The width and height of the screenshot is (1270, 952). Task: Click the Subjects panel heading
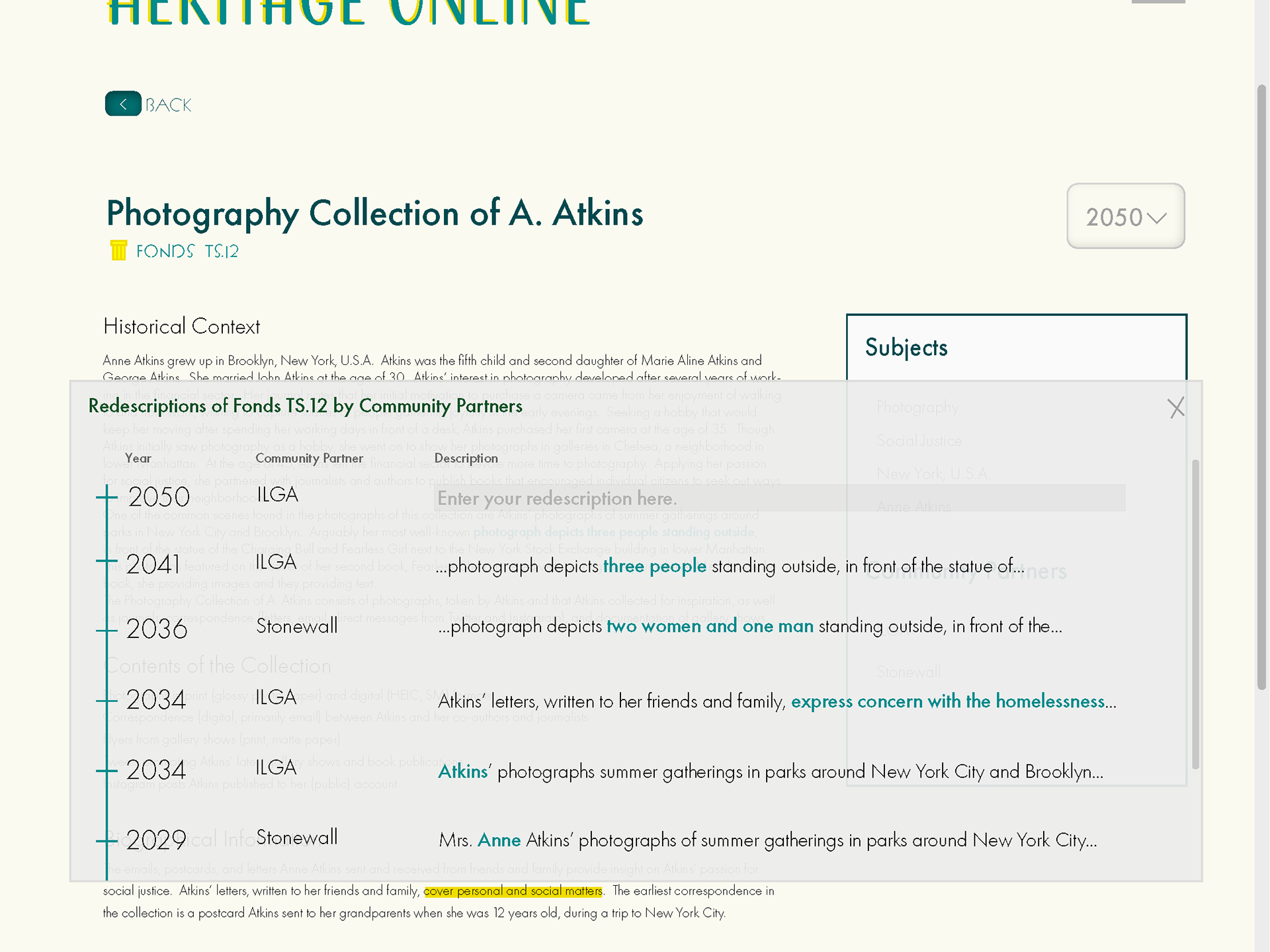[x=906, y=348]
